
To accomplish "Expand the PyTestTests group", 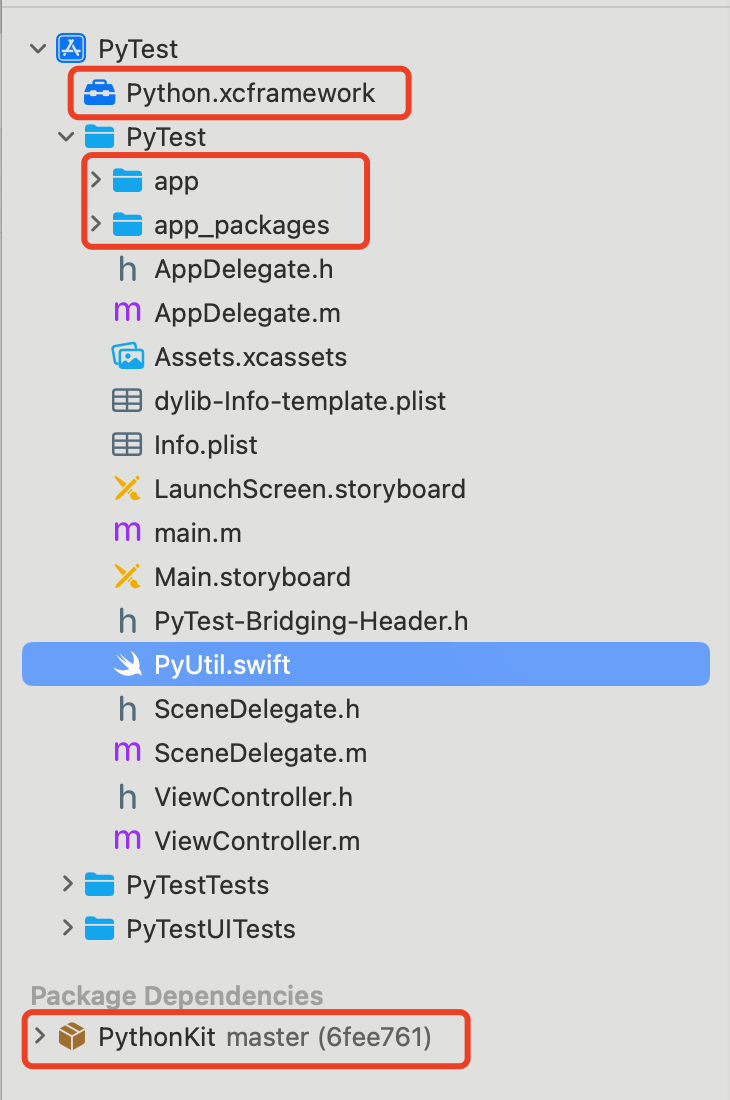I will click(x=68, y=885).
